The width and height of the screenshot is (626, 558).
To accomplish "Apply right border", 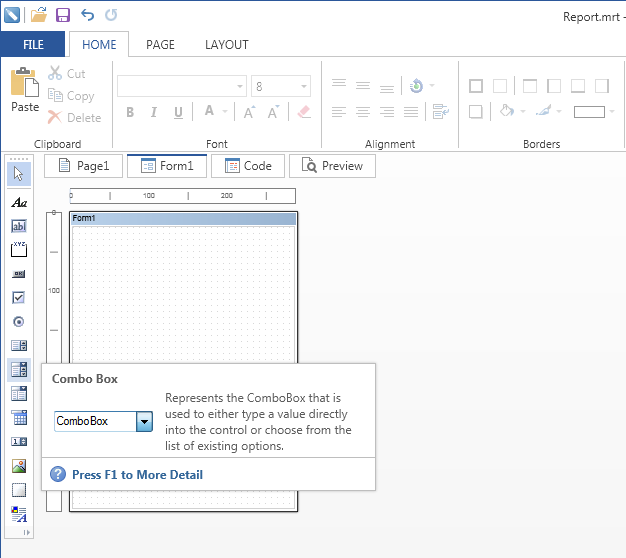I will pos(602,86).
